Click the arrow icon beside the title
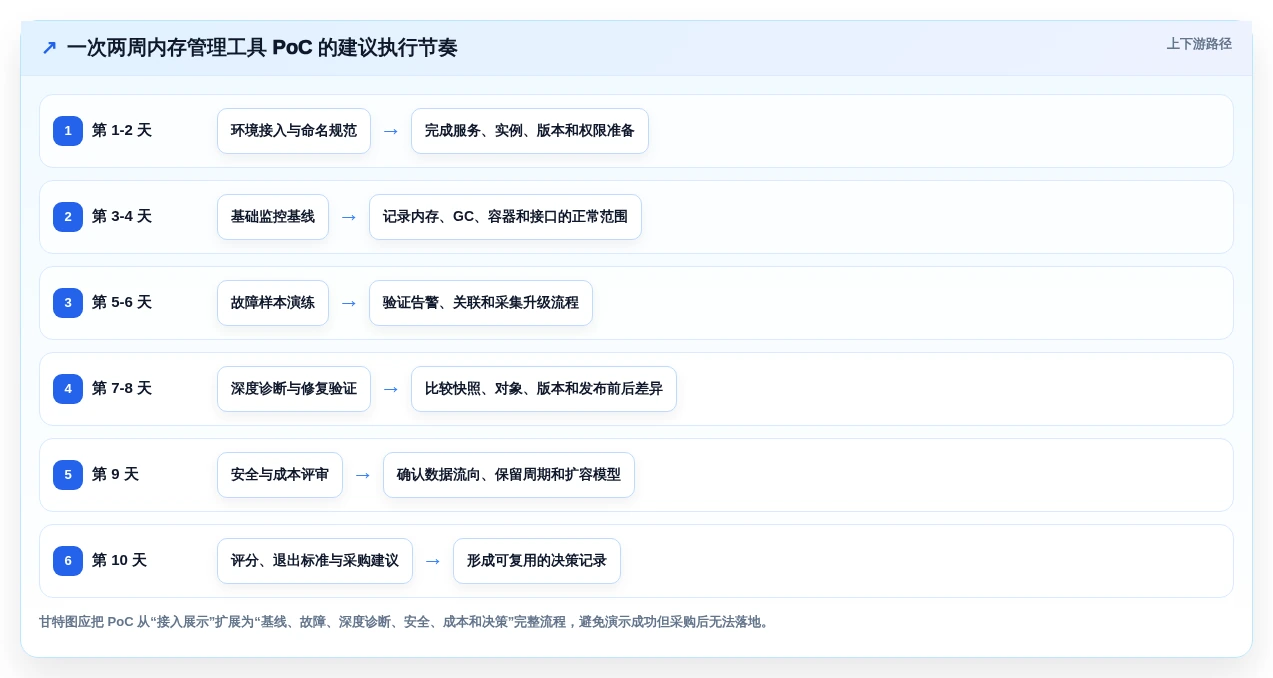Viewport: 1273px width, 678px height. (x=49, y=48)
